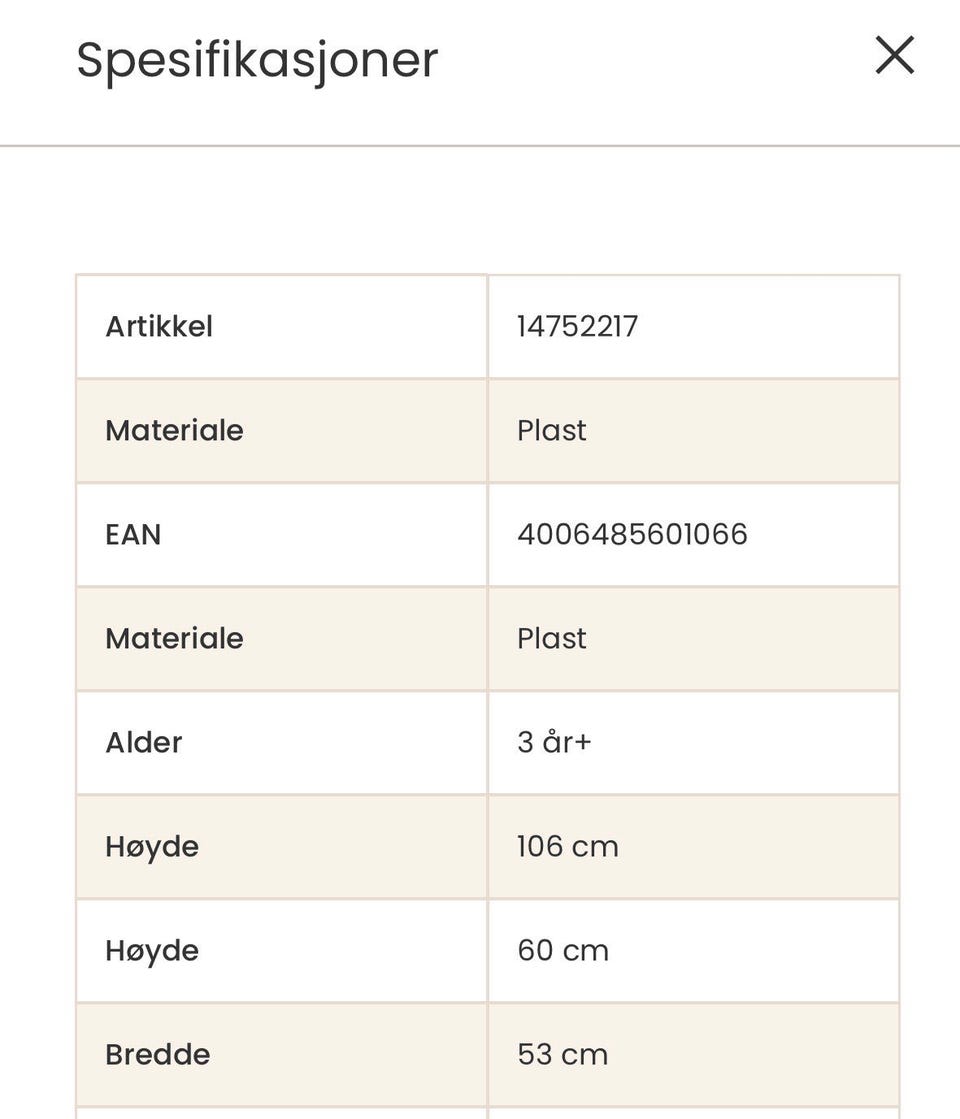Click the Spesifikasjoner heading
Image resolution: width=960 pixels, height=1119 pixels.
[257, 60]
